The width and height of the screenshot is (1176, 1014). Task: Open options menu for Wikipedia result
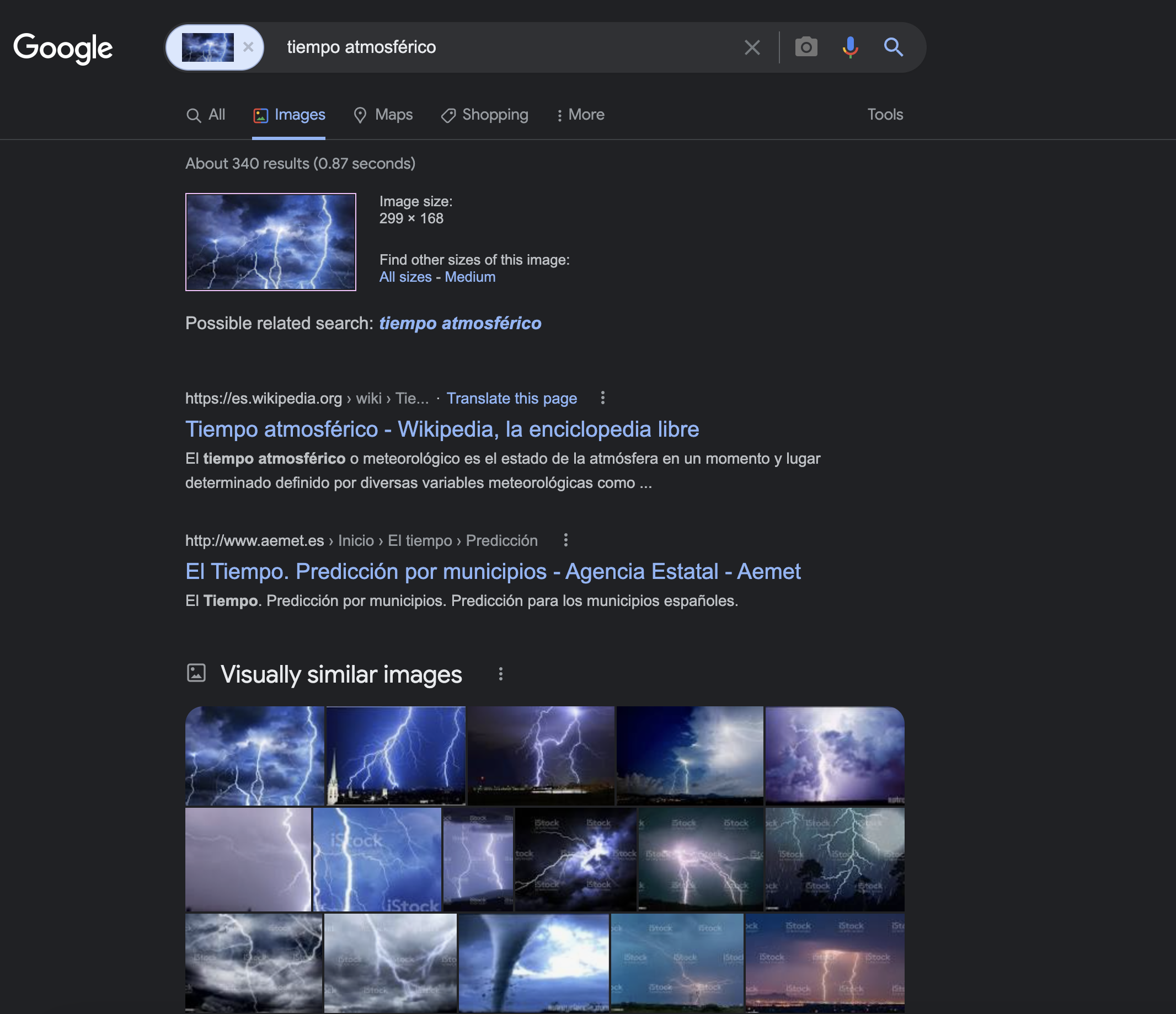(x=603, y=398)
